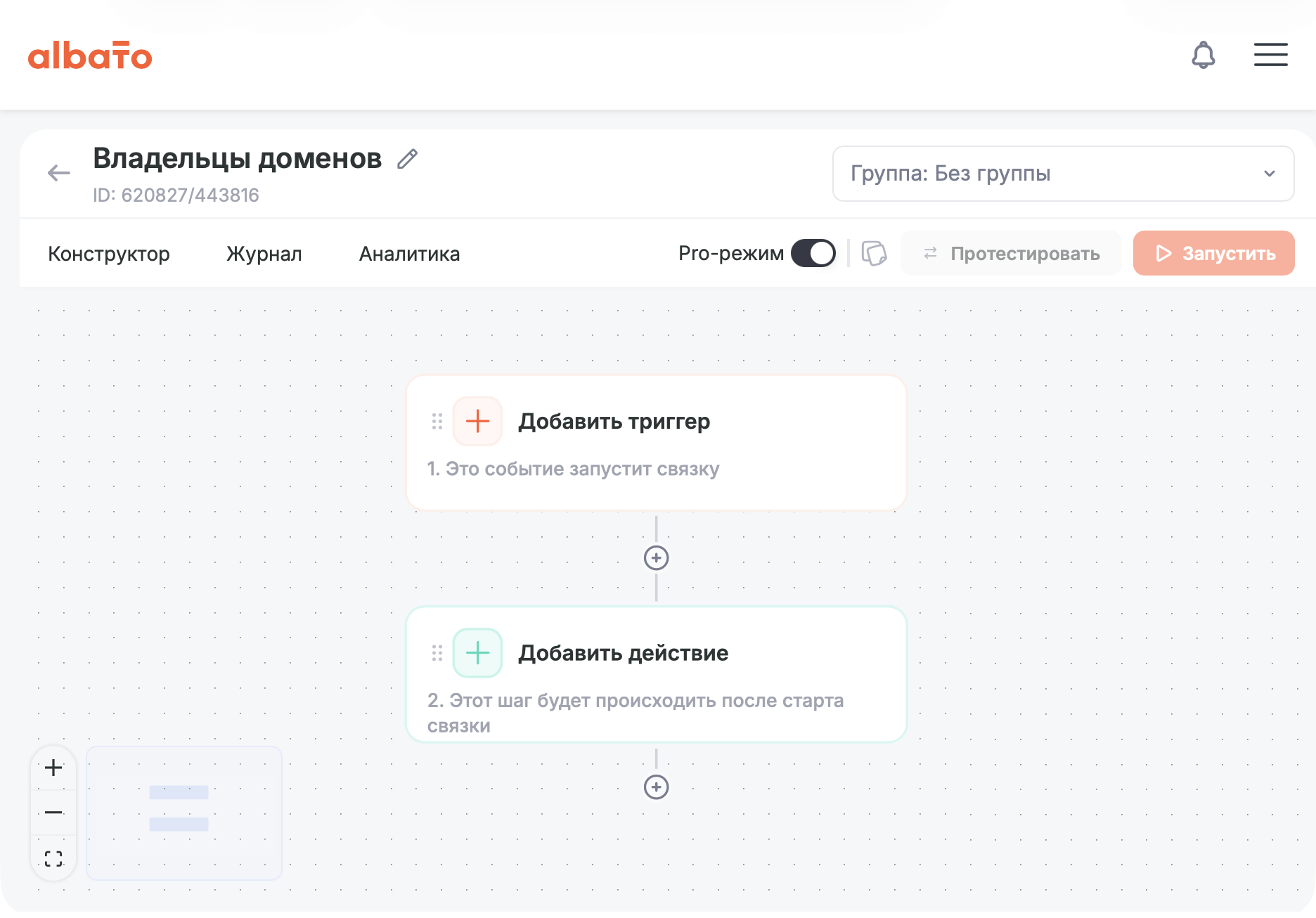Zoom out on the canvas
The width and height of the screenshot is (1316, 918).
[x=53, y=813]
